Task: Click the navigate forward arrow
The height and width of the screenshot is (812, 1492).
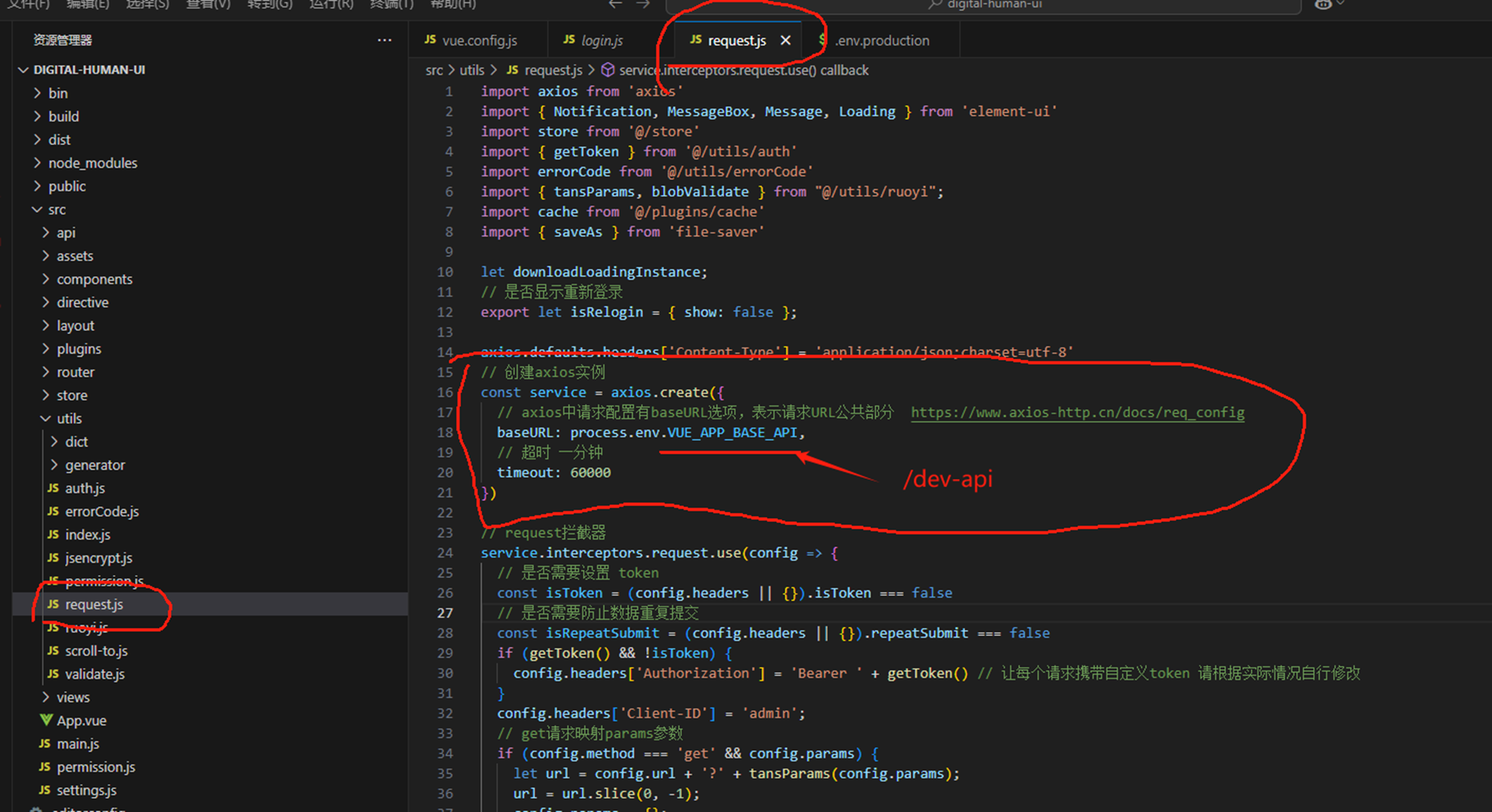Action: [643, 5]
